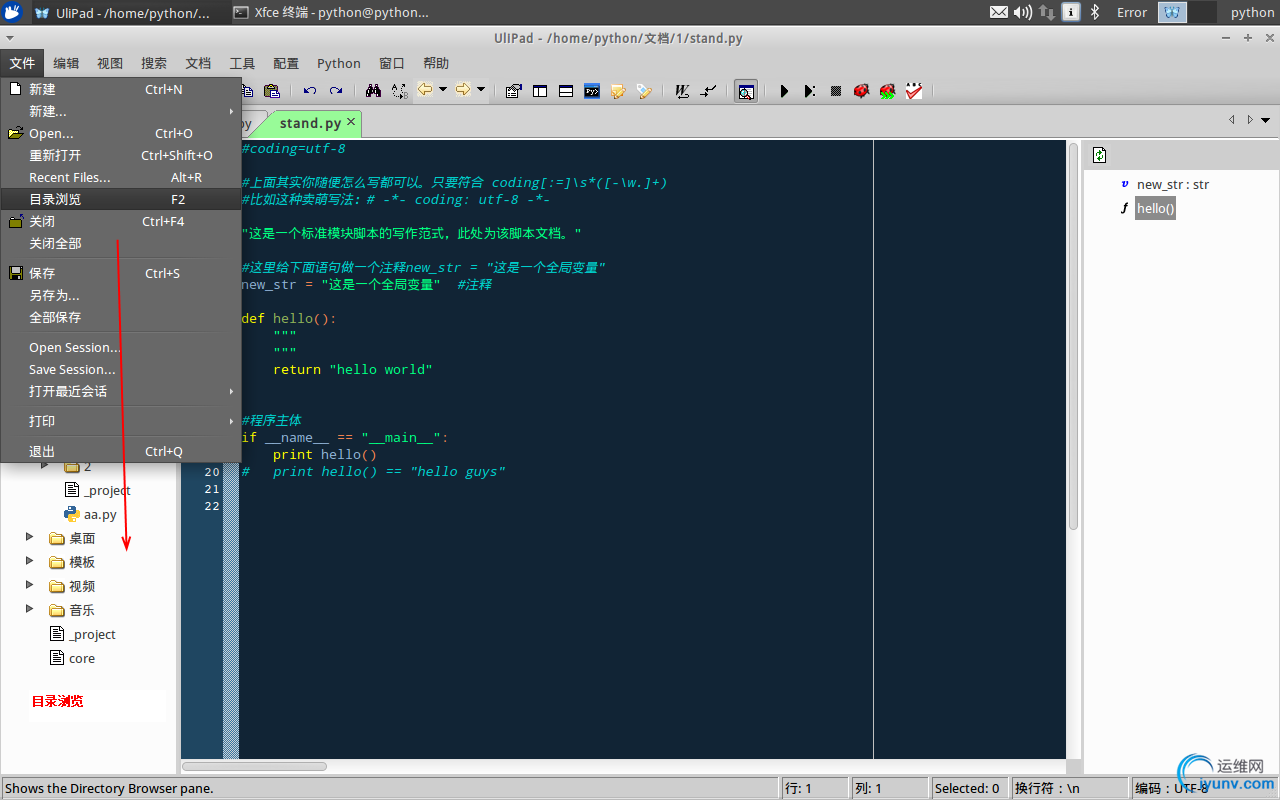
Task: Select Open Session... menu entry
Action: tap(121, 347)
